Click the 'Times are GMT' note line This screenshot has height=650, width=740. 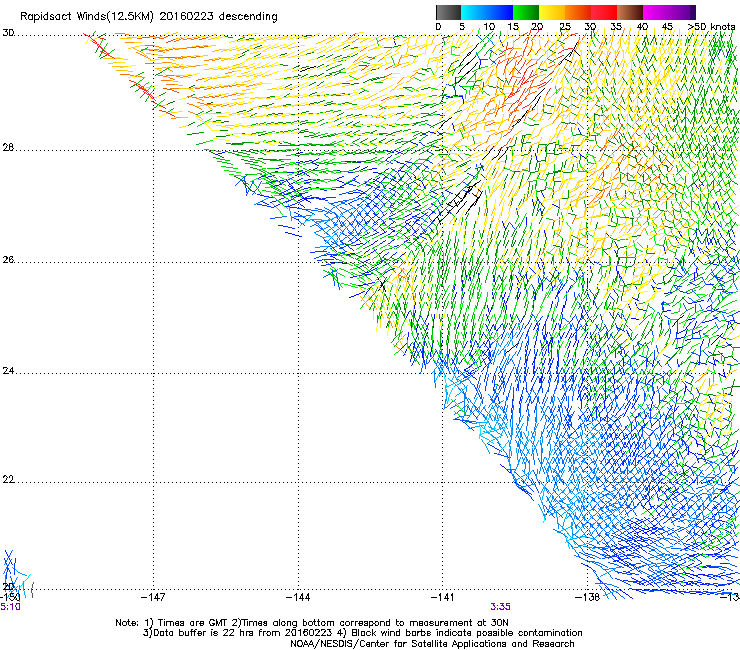tap(312, 623)
